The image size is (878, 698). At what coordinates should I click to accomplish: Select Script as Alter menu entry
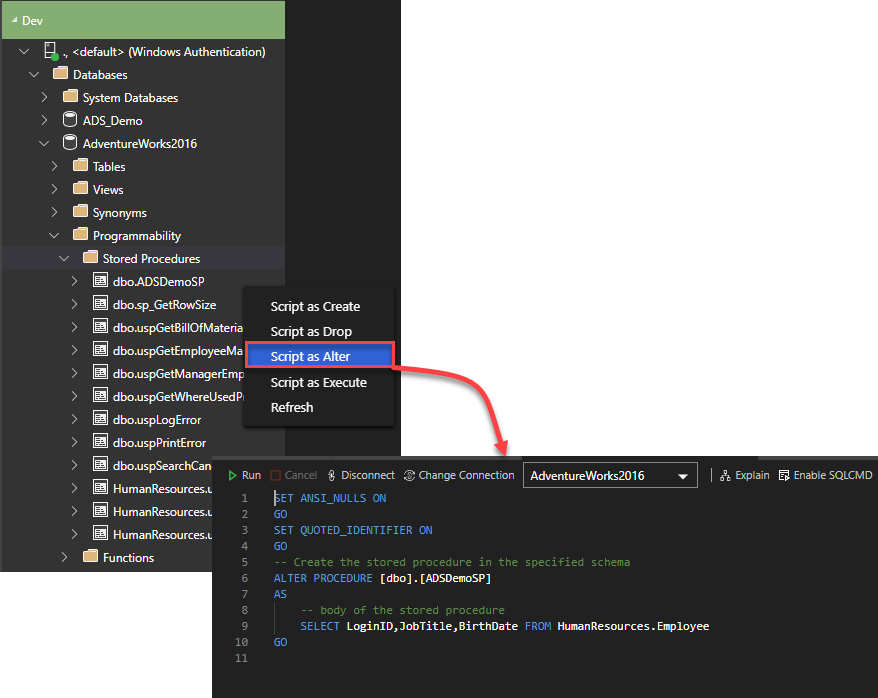(x=320, y=356)
